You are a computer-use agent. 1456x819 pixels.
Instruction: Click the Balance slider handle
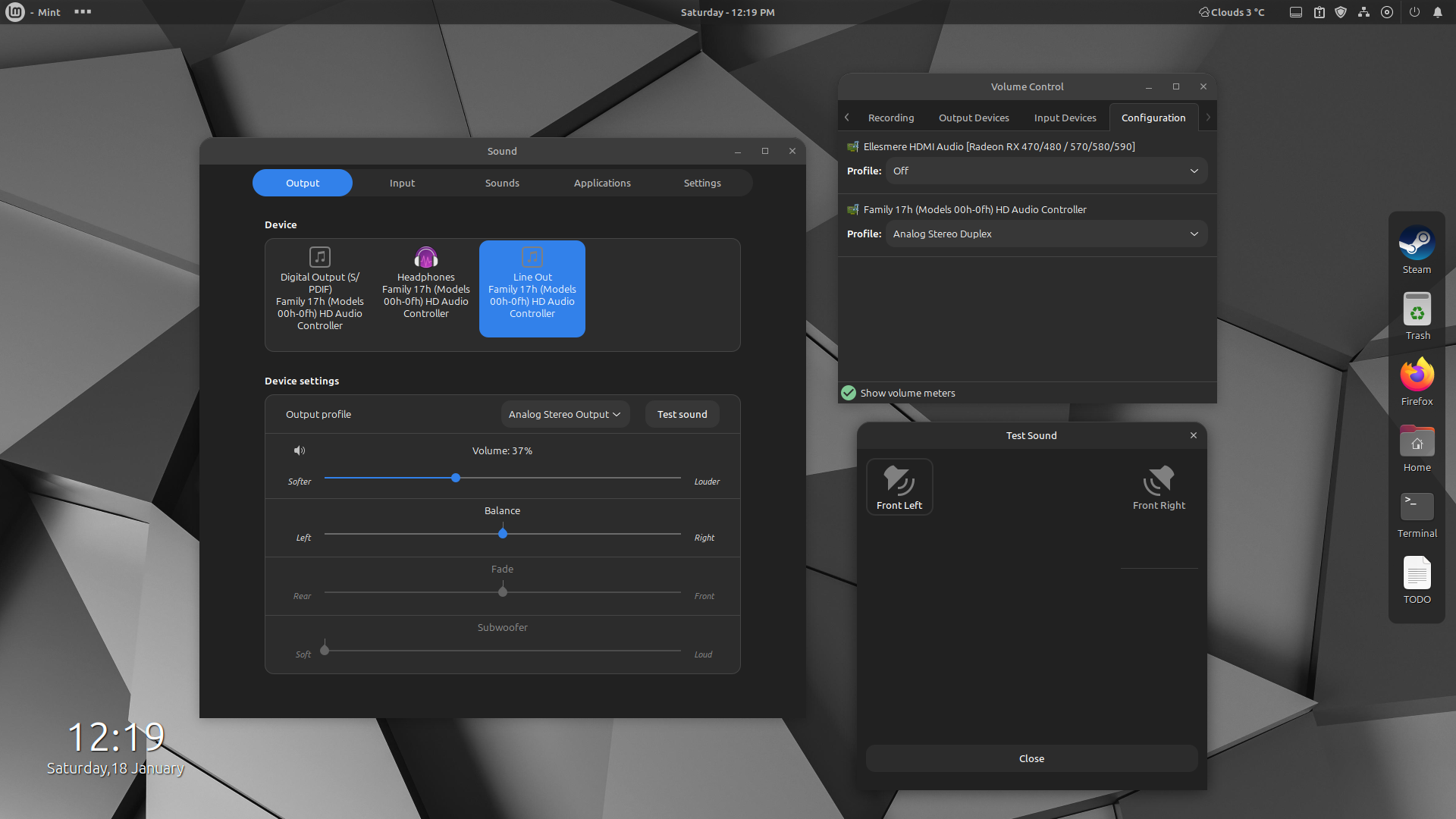click(503, 534)
